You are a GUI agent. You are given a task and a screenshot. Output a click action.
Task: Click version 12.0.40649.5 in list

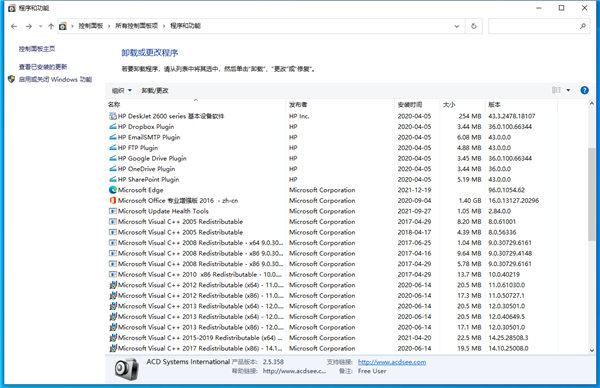[x=507, y=316]
